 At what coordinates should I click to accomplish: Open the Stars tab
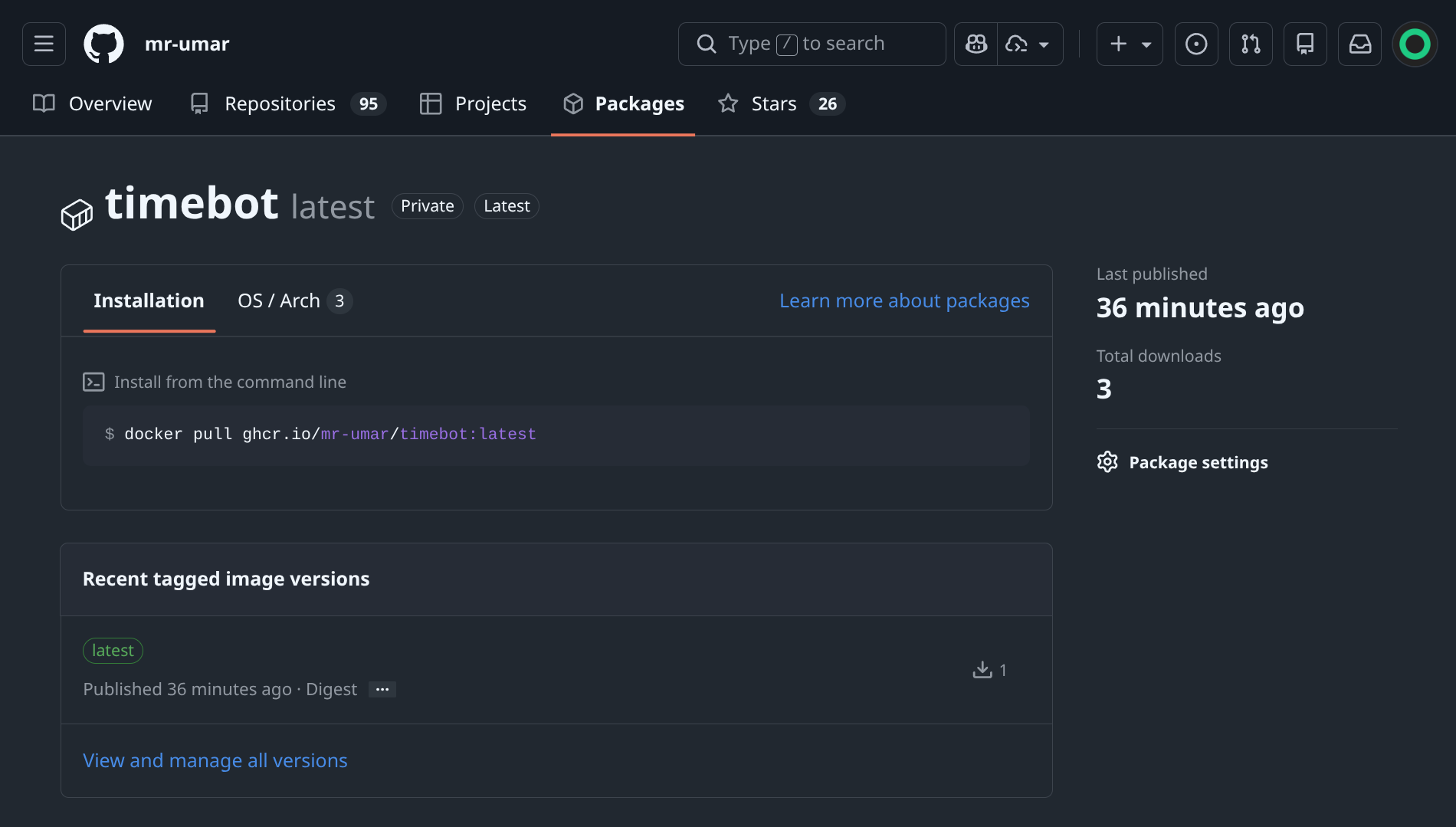click(781, 103)
